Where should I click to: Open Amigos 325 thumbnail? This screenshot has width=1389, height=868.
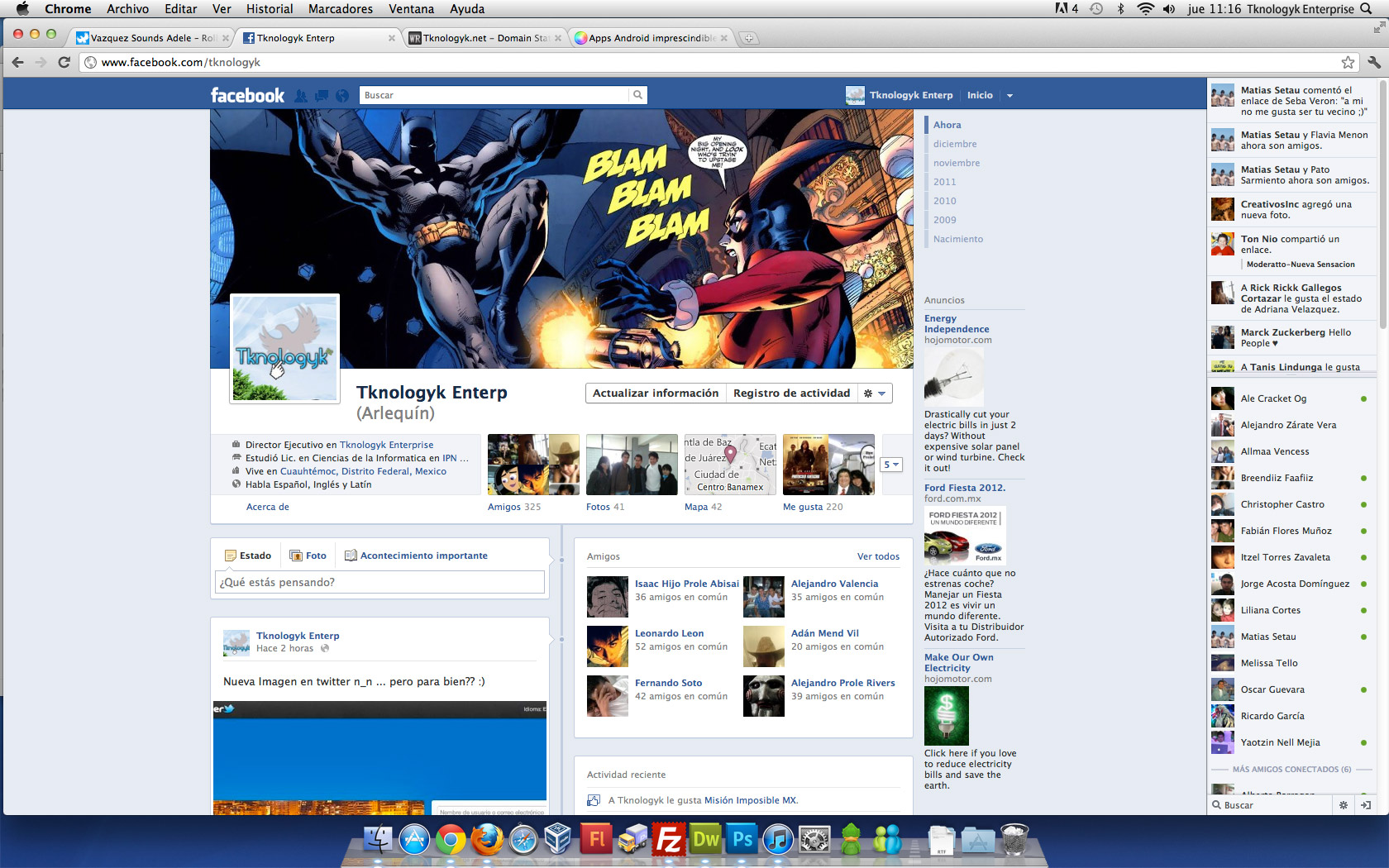(x=533, y=465)
